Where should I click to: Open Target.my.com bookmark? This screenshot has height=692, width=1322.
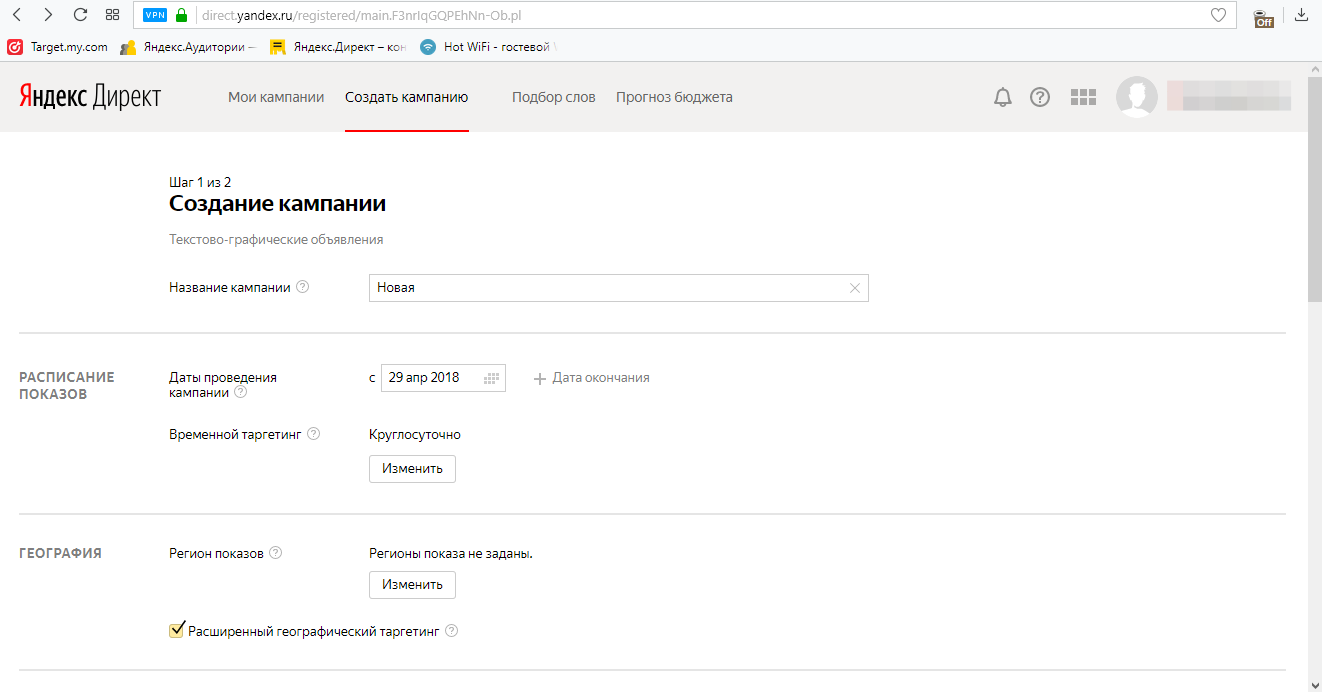coord(58,47)
